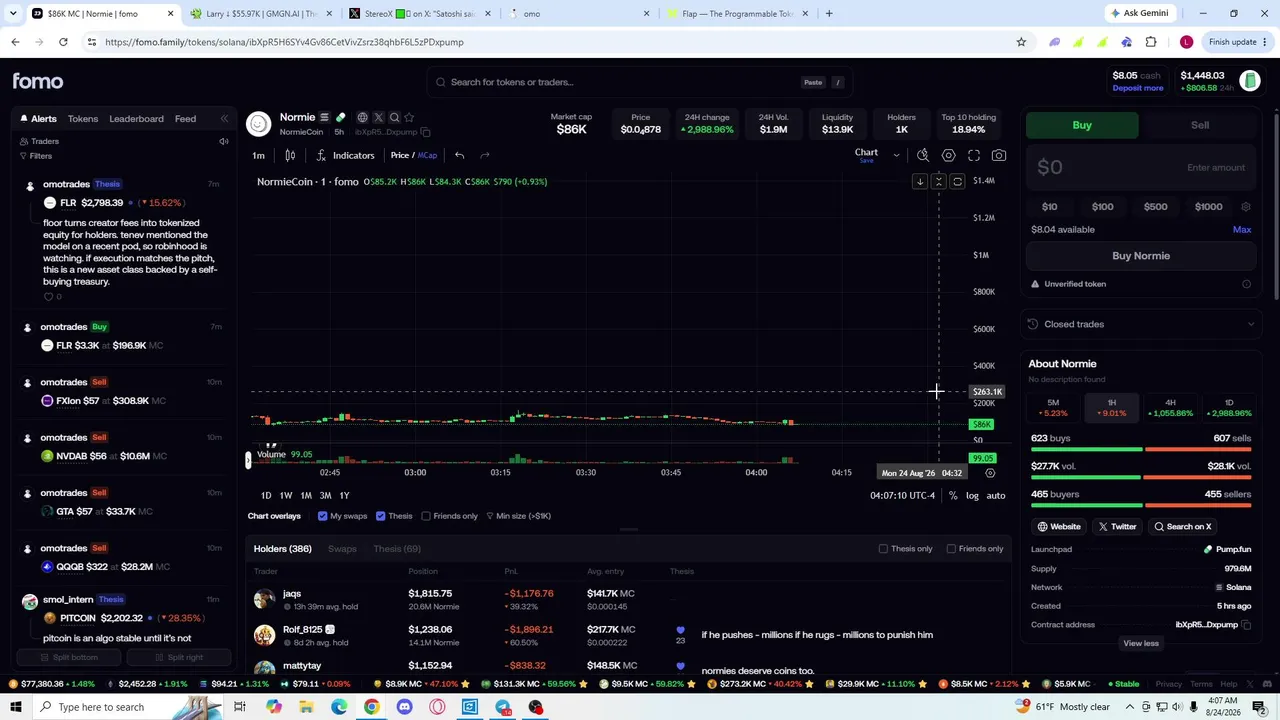
Task: Click the Normie token avatar
Action: (259, 123)
